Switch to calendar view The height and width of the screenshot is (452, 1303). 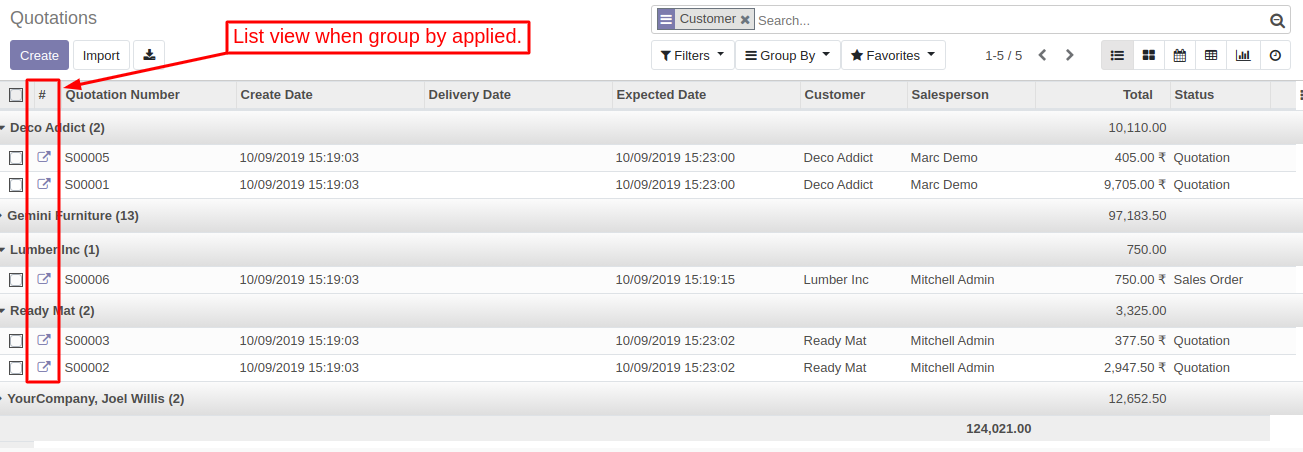coord(1180,56)
